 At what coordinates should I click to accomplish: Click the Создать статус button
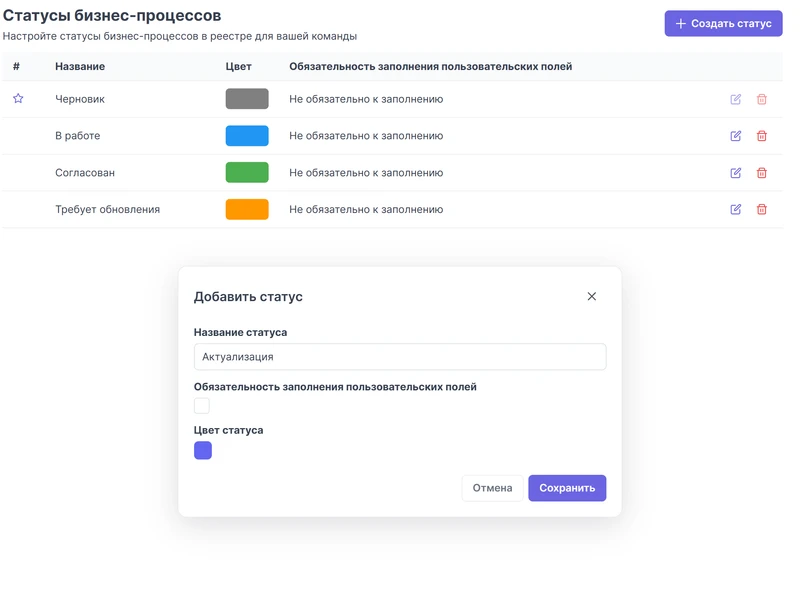coord(723,23)
